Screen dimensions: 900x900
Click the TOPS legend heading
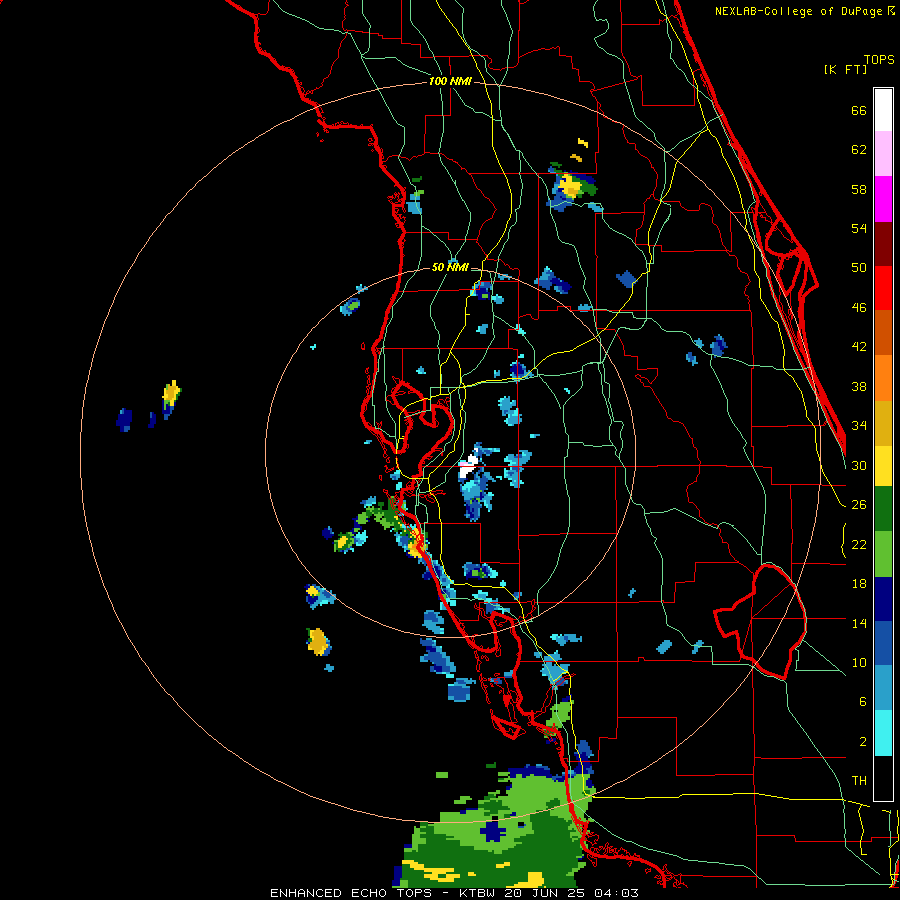pyautogui.click(x=879, y=59)
